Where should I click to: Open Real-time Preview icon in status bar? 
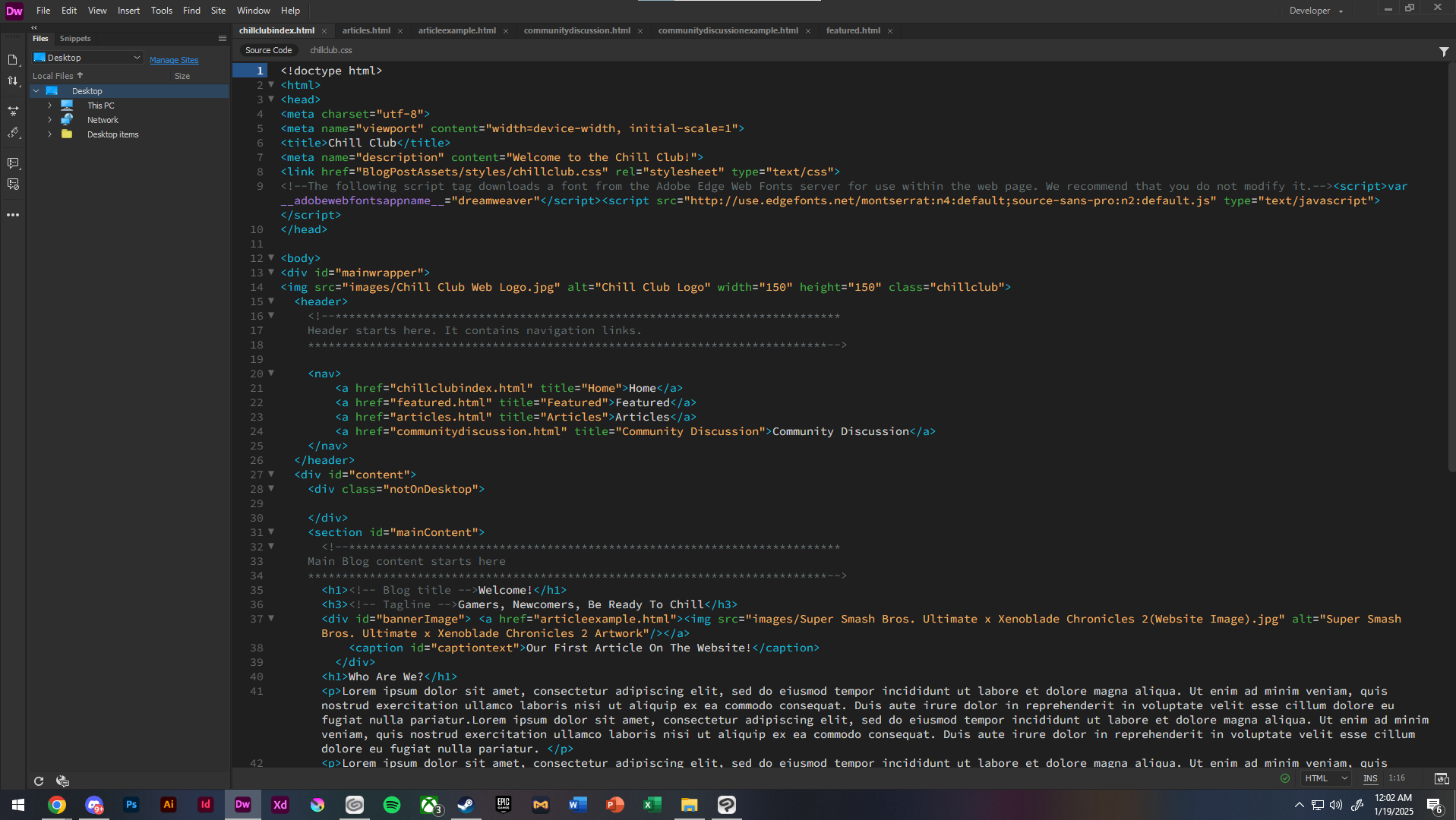[1441, 778]
